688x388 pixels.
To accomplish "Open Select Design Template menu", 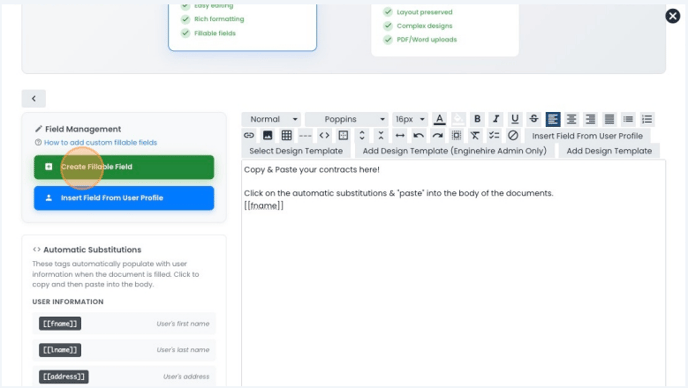I will click(296, 151).
